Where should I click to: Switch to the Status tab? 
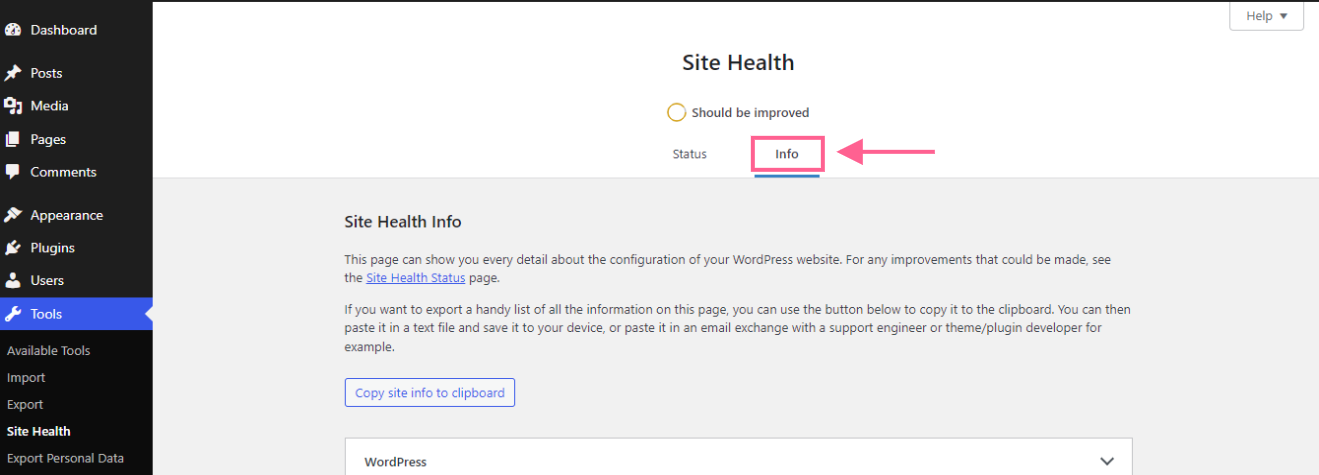[x=689, y=154]
